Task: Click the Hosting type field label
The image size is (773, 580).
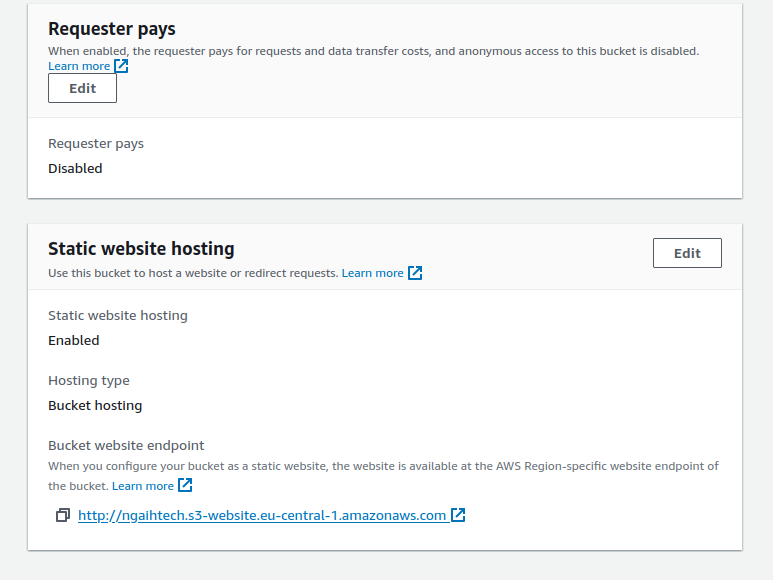Action: (89, 380)
